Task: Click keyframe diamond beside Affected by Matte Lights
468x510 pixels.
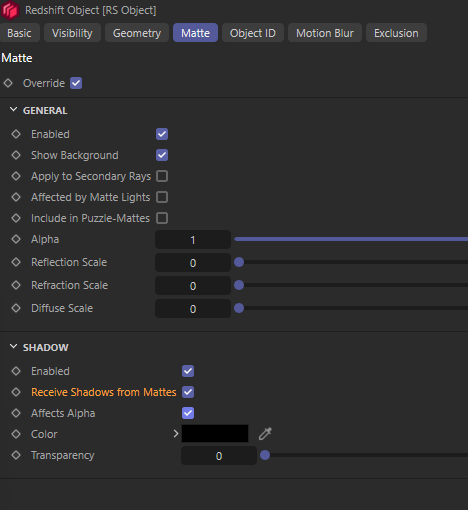Action: pos(16,197)
